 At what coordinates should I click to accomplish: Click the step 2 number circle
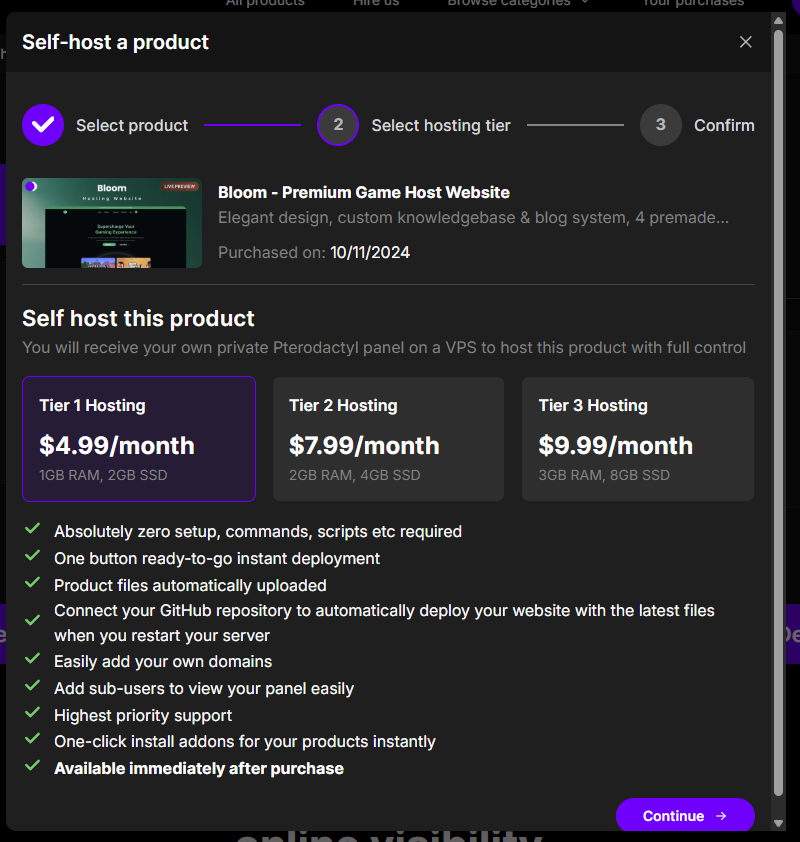point(338,125)
